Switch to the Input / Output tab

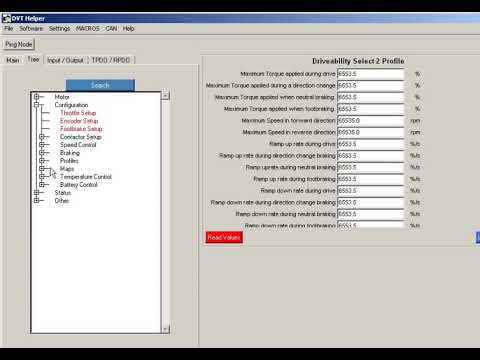pos(65,60)
